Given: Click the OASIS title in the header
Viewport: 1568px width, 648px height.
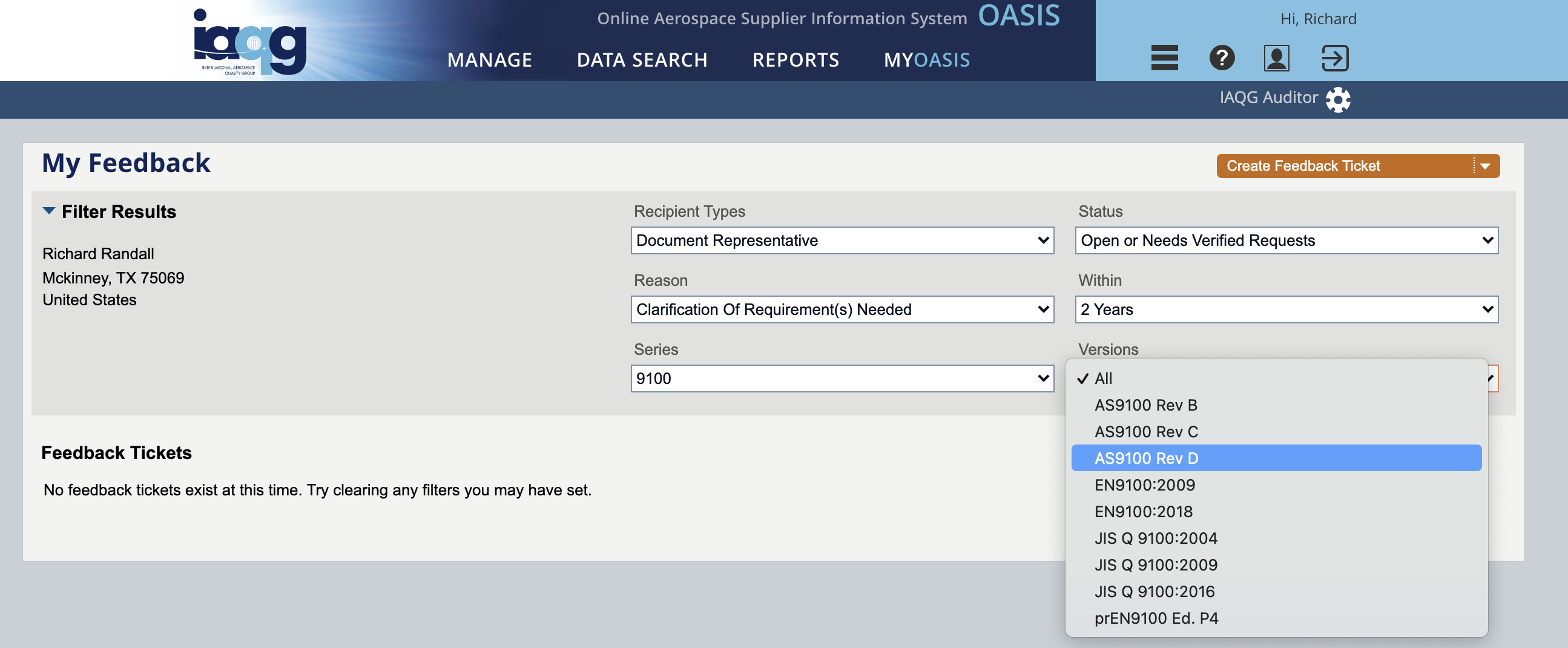Looking at the screenshot, I should point(1018,16).
